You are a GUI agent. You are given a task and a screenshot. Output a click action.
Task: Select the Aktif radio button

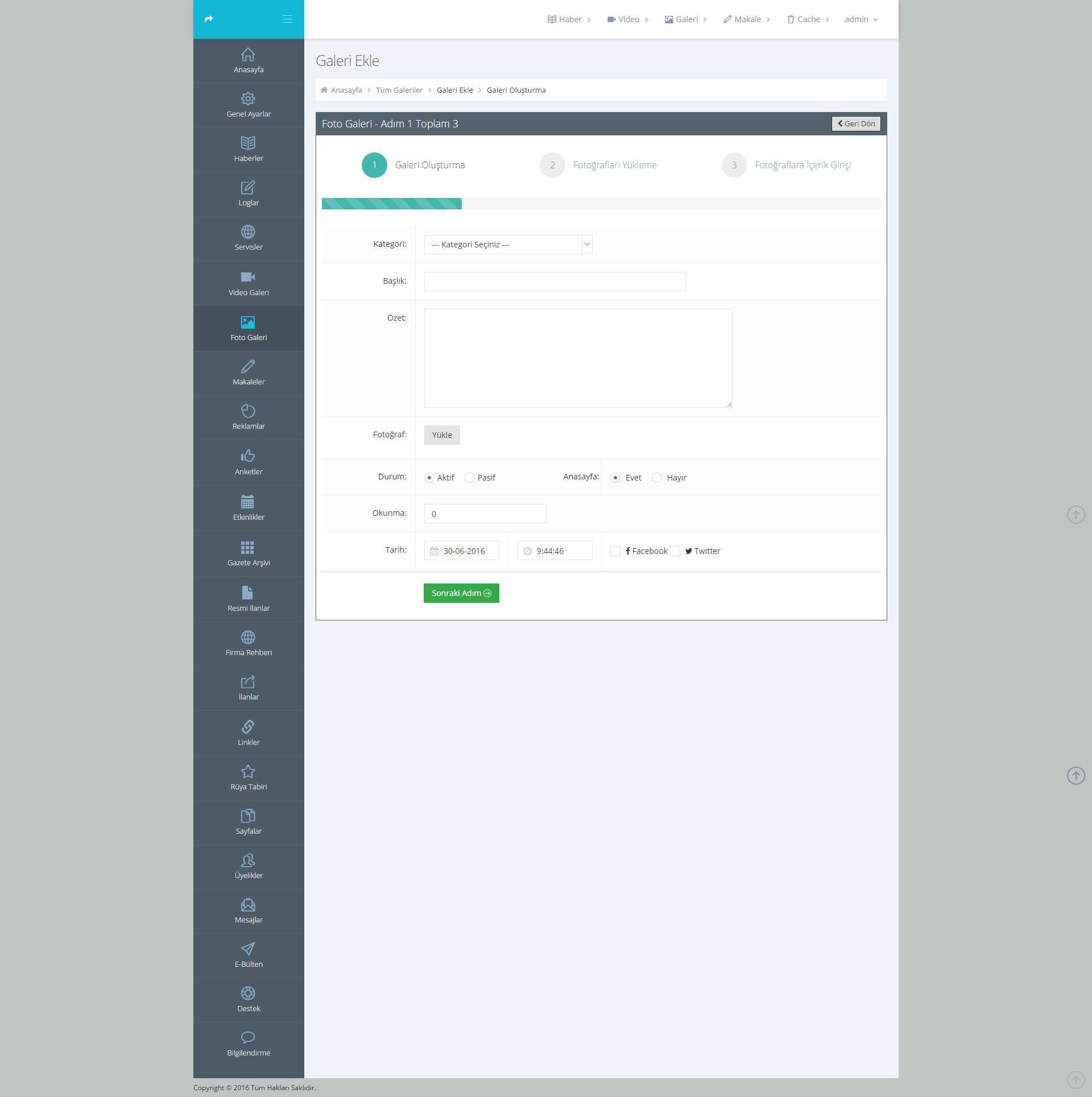click(x=429, y=478)
